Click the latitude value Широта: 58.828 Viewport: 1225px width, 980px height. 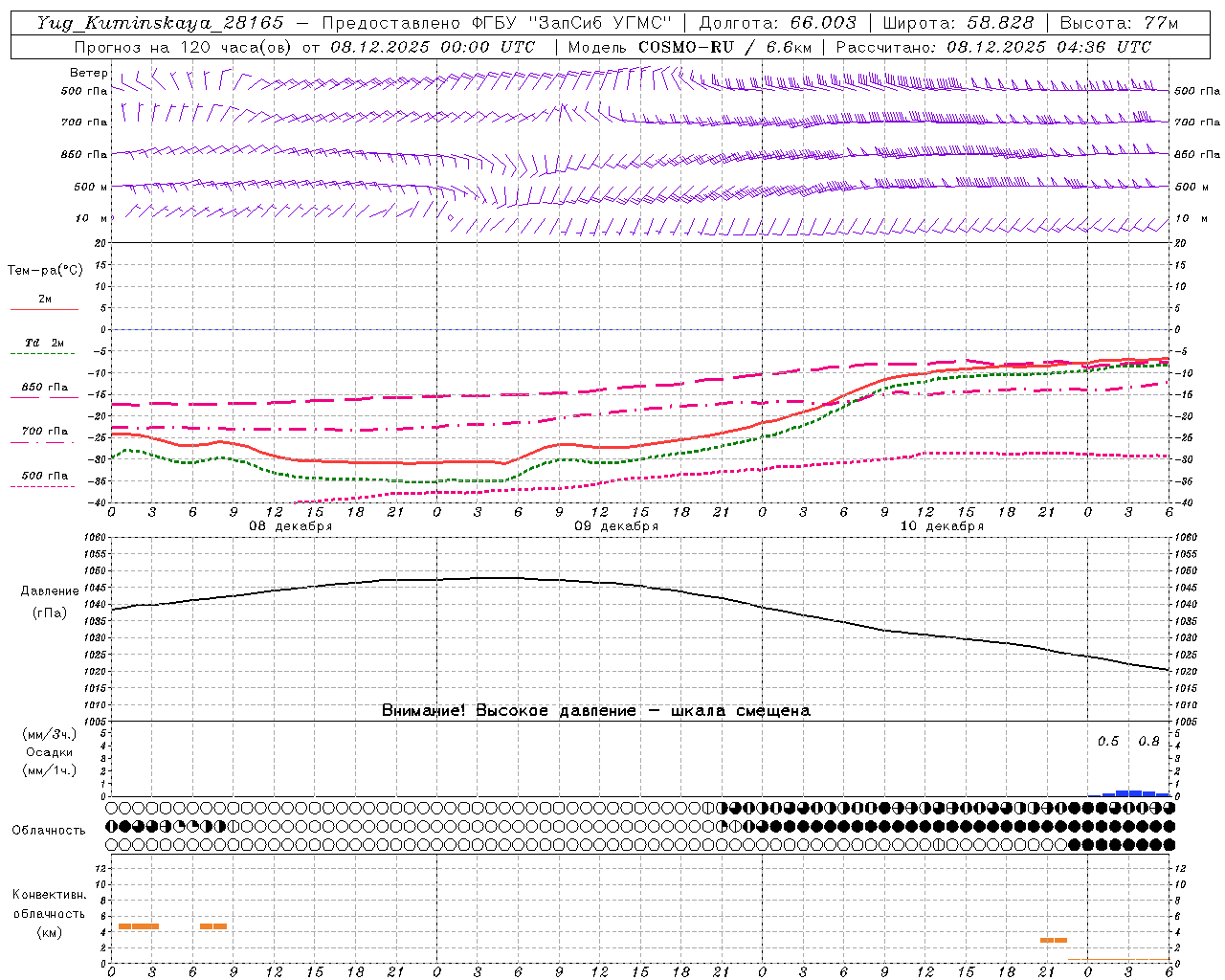point(958,23)
